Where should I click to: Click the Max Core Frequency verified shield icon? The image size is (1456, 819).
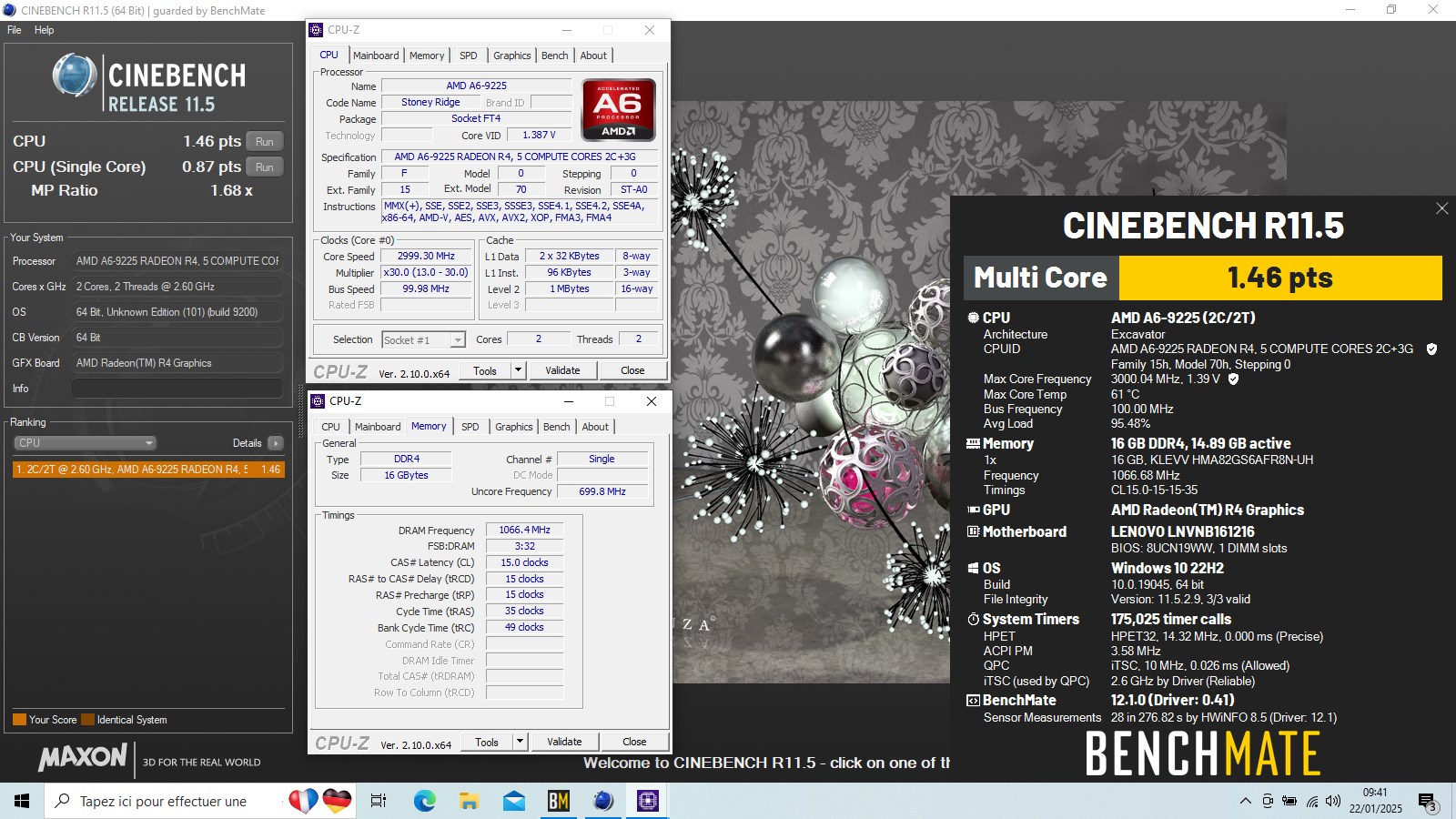tap(1234, 379)
